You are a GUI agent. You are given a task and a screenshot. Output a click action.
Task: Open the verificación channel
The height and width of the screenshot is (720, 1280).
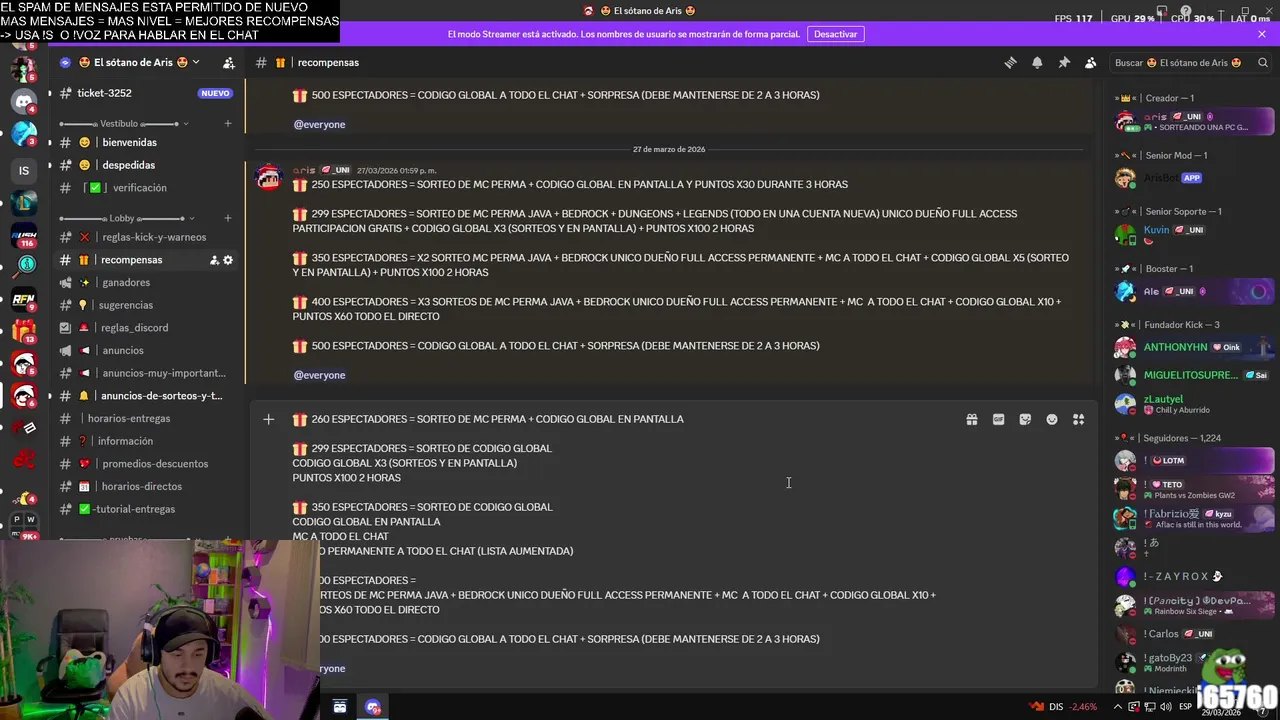point(147,188)
